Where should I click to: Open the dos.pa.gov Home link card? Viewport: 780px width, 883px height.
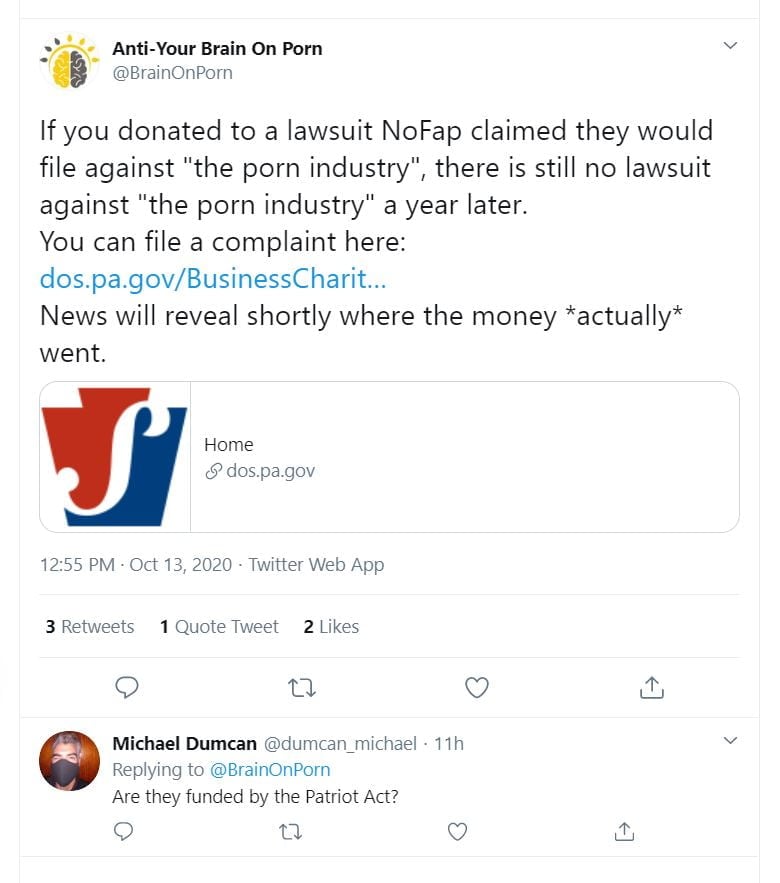tap(389, 457)
